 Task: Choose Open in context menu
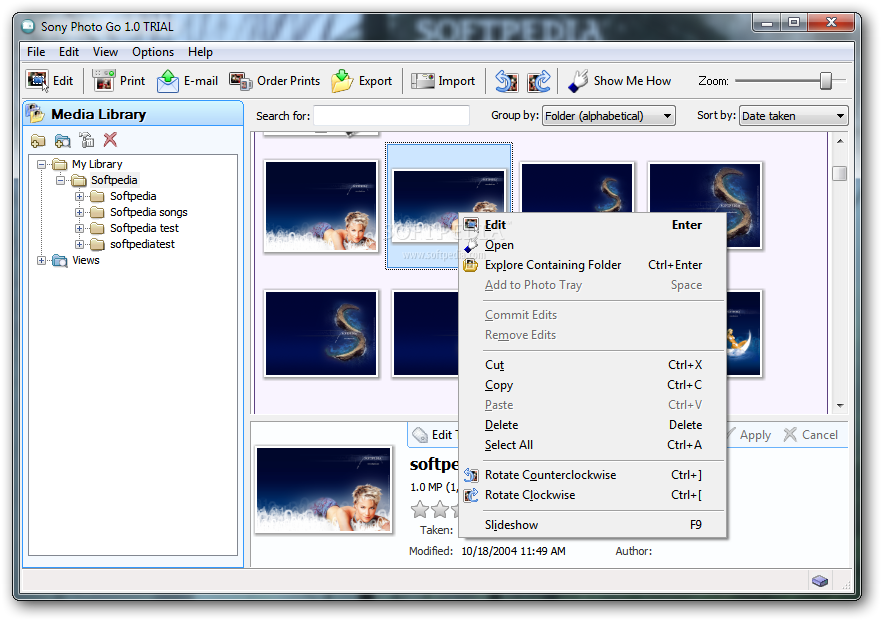tap(593, 245)
